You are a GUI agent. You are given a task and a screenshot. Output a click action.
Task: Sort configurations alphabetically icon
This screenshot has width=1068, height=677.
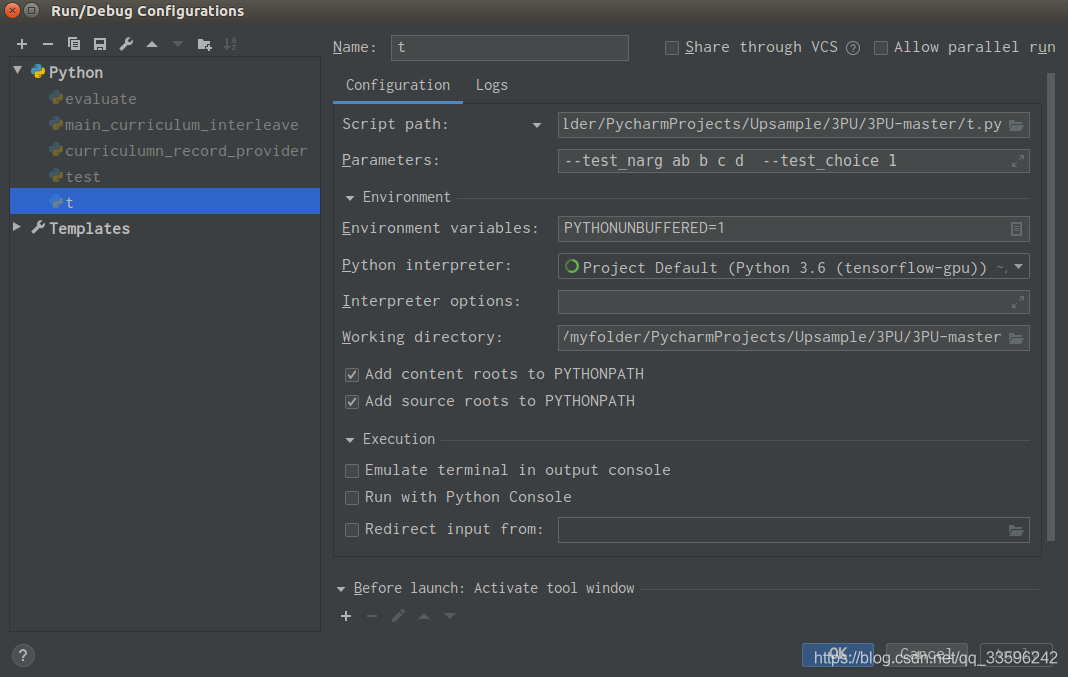(230, 44)
